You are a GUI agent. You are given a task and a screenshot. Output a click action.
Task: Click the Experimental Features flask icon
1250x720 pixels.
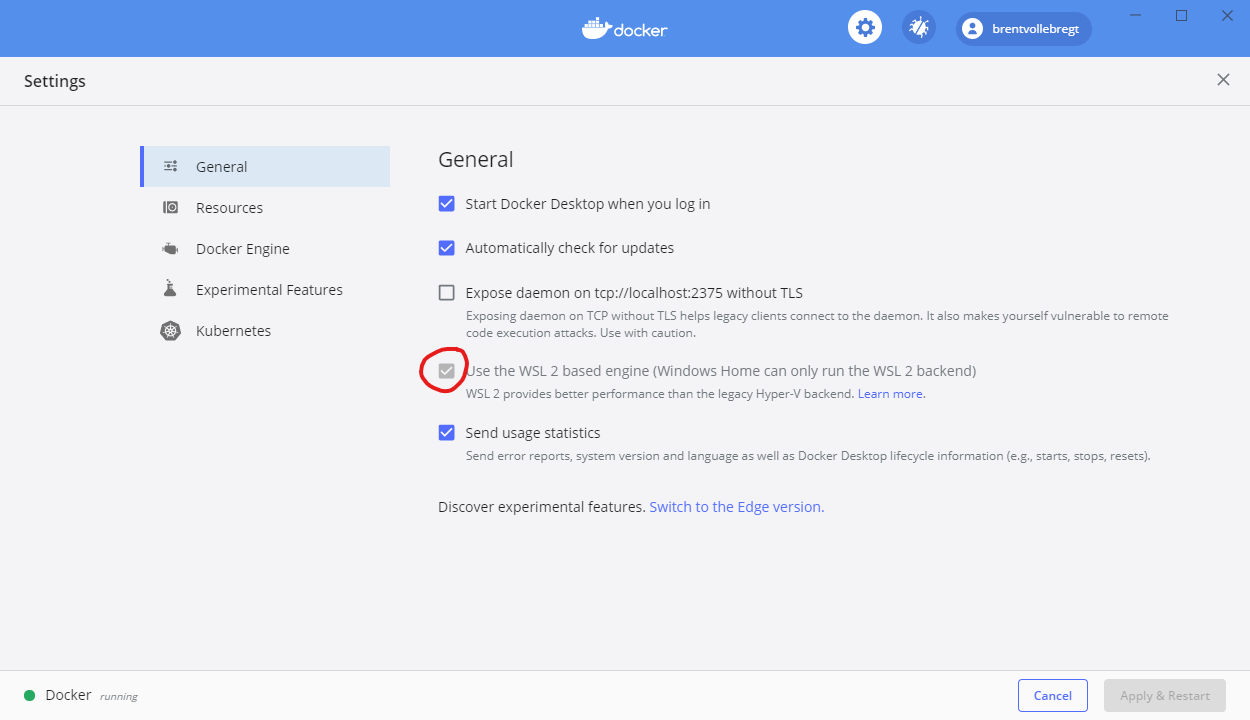(171, 289)
